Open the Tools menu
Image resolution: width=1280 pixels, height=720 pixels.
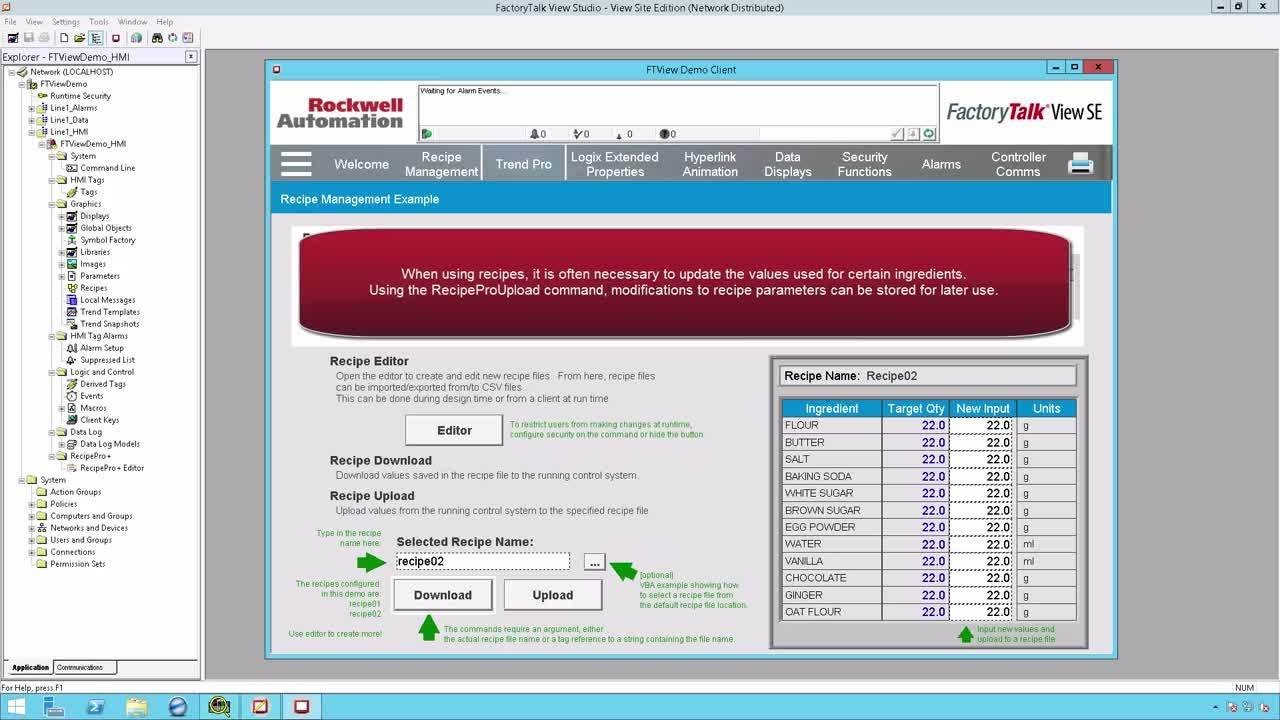pyautogui.click(x=99, y=21)
